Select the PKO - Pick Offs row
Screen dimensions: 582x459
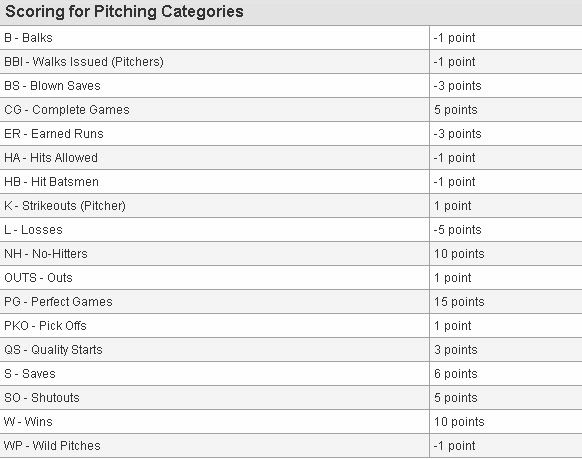pos(291,326)
